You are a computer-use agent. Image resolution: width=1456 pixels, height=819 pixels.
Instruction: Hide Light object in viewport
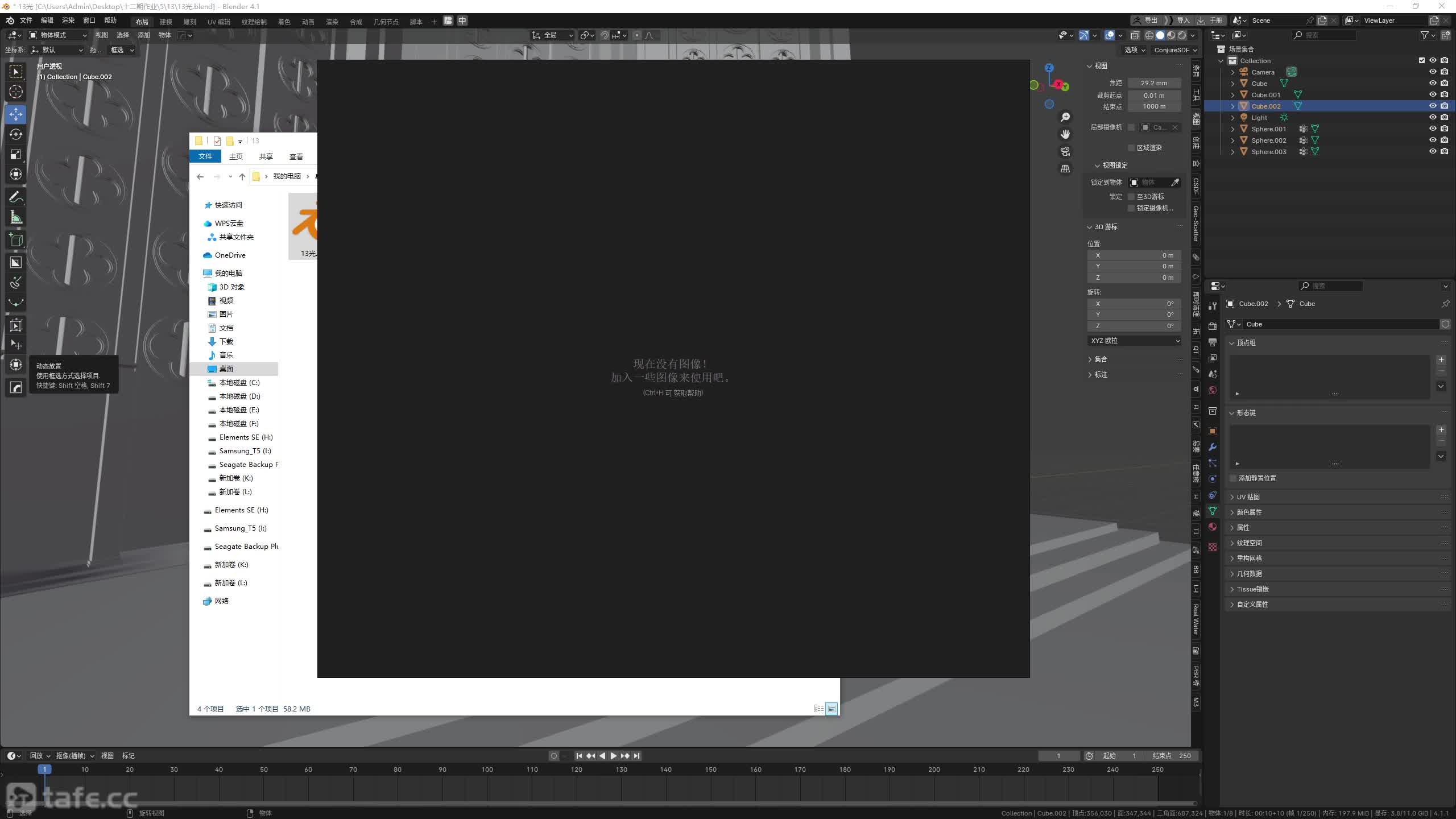[x=1433, y=117]
